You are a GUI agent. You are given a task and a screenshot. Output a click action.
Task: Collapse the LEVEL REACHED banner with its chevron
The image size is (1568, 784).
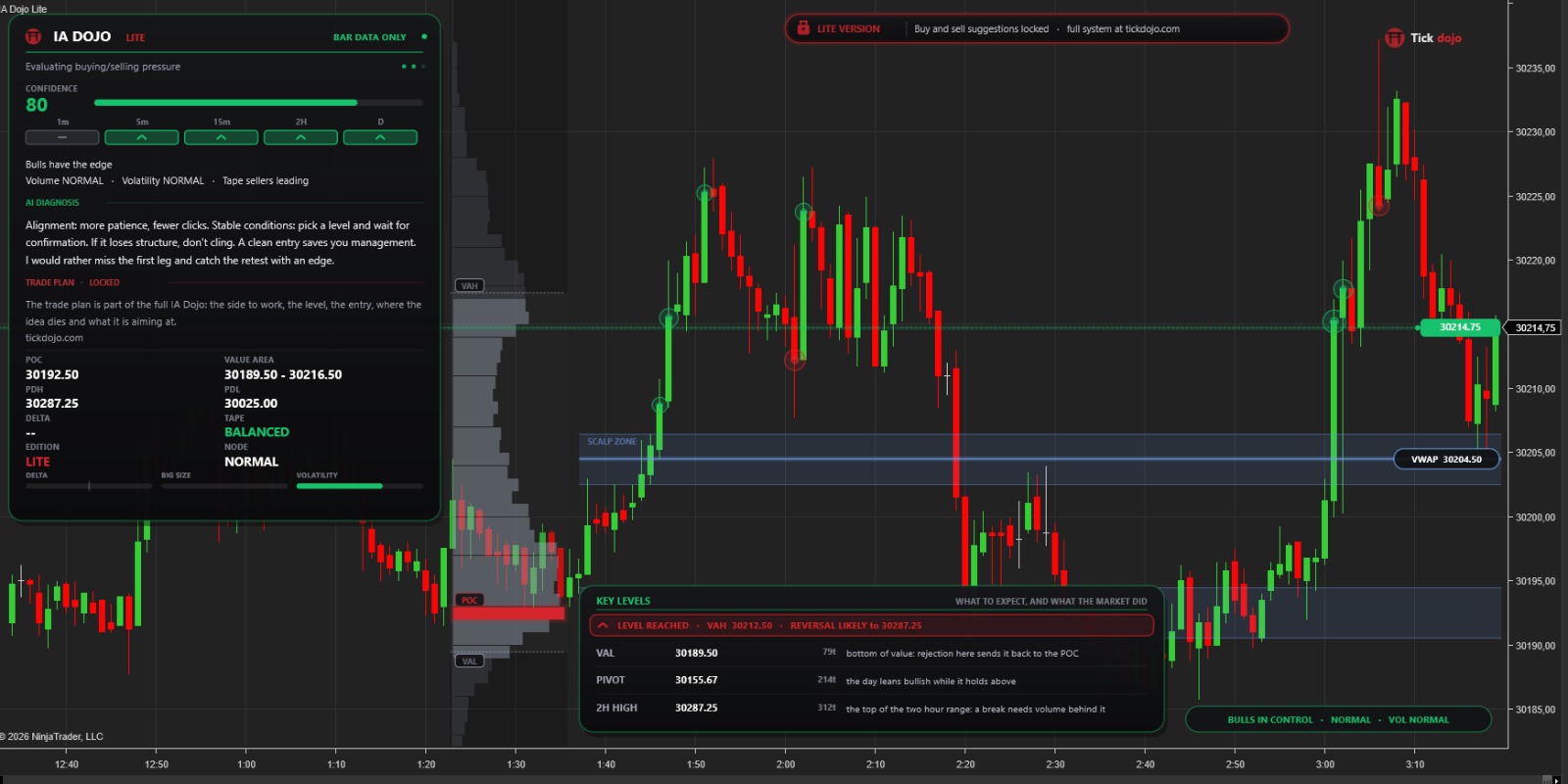[603, 625]
